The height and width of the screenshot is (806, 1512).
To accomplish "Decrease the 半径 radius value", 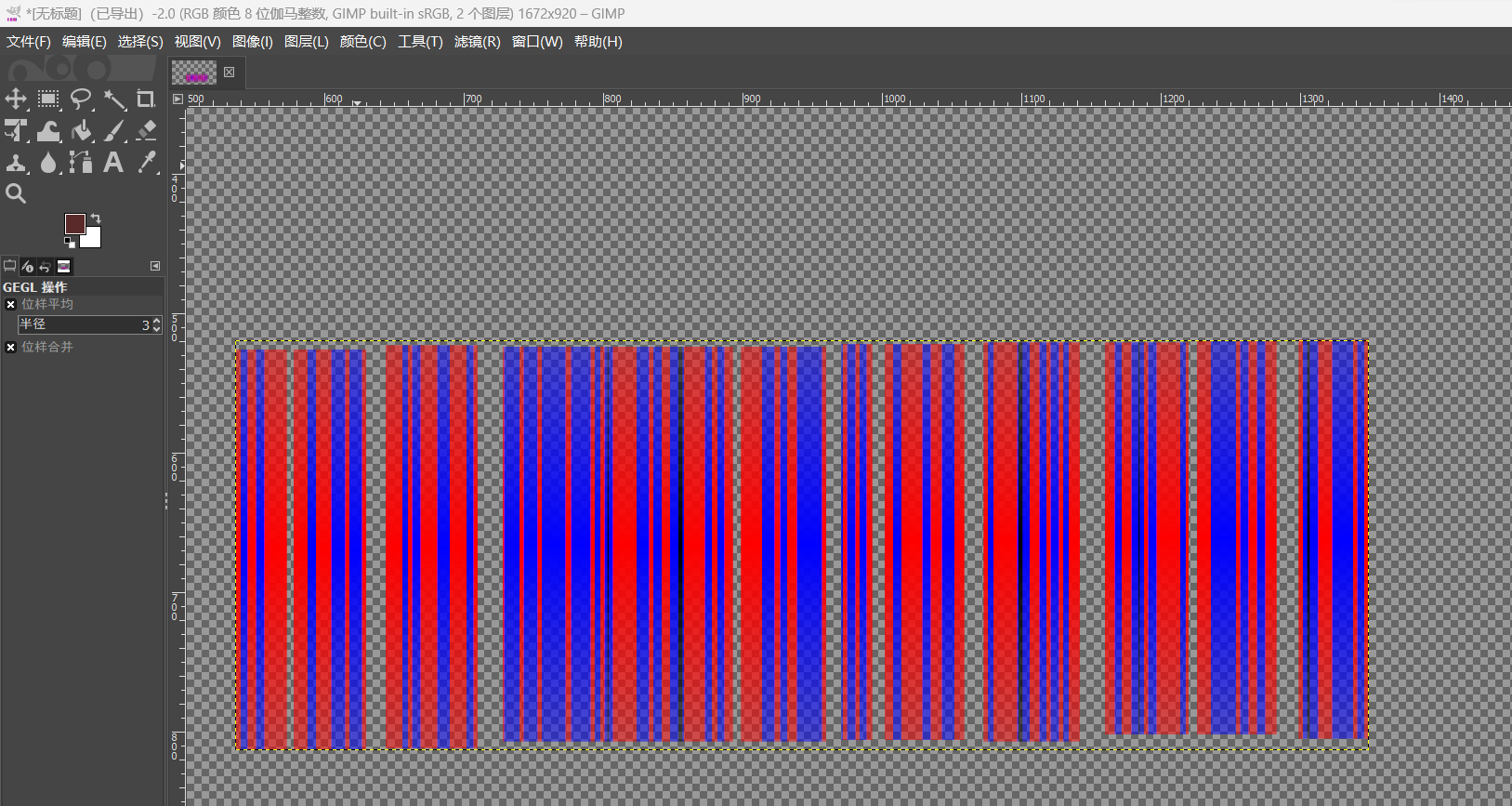I will [x=156, y=329].
